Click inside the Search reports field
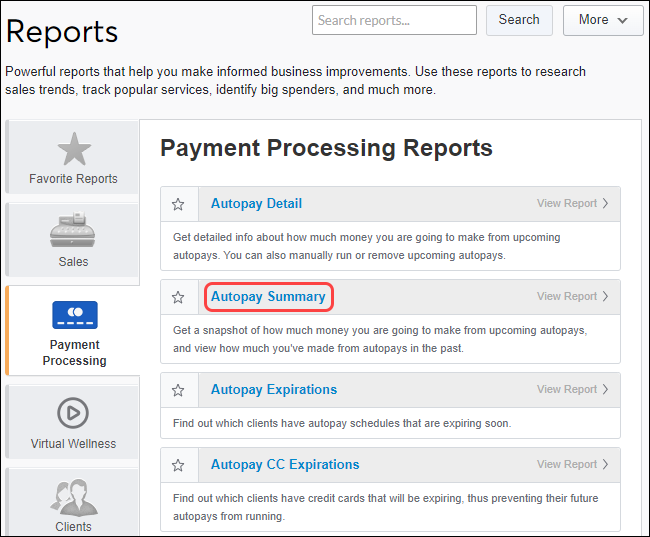Image resolution: width=650 pixels, height=537 pixels. click(394, 20)
